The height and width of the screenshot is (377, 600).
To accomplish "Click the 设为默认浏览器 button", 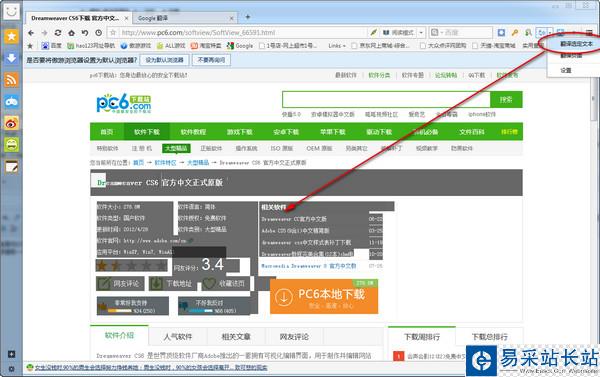I will click(x=165, y=60).
